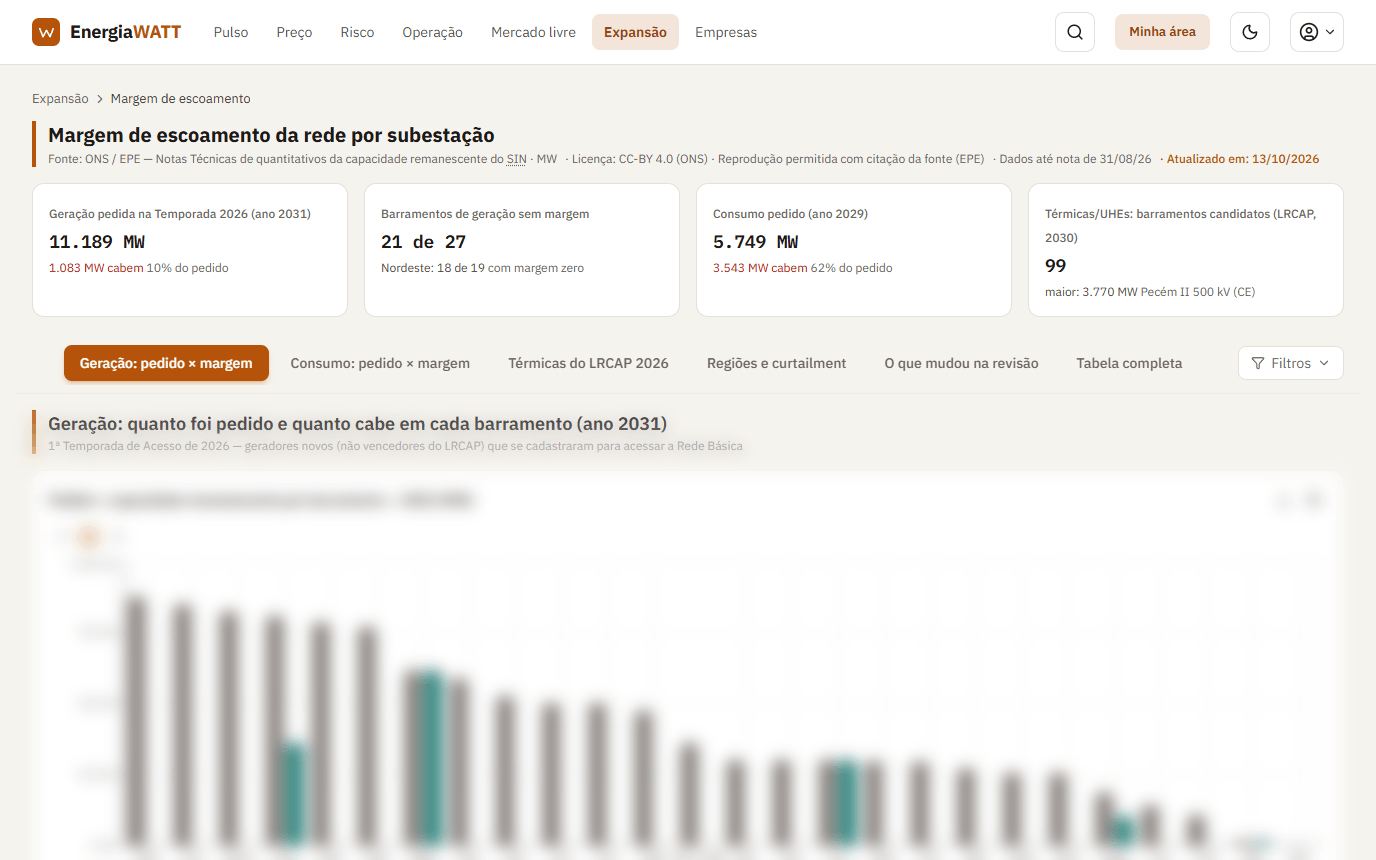This screenshot has width=1376, height=860.
Task: Go to the Empresas section
Action: tap(726, 32)
